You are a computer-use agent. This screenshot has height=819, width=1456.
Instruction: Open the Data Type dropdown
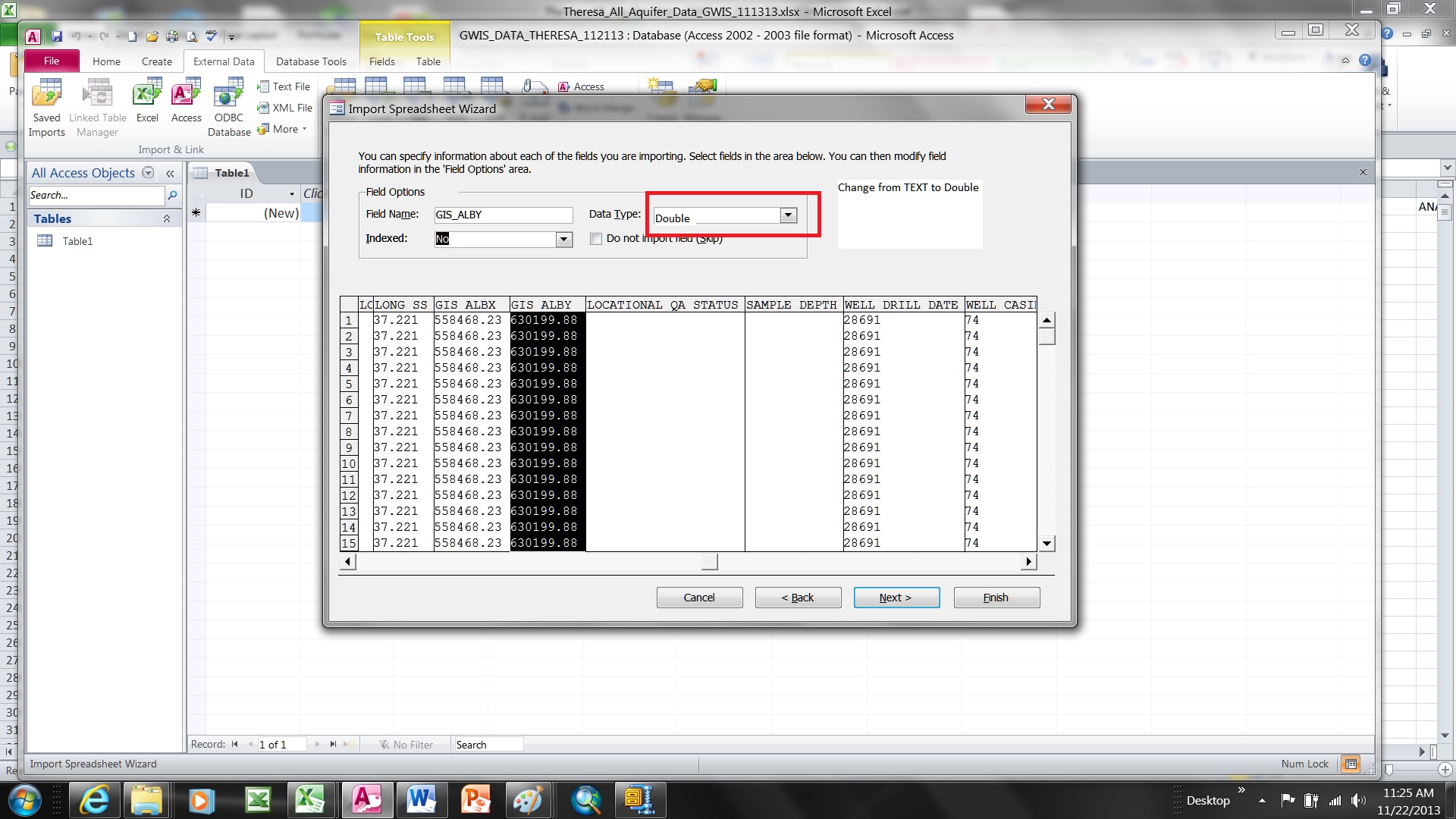789,215
